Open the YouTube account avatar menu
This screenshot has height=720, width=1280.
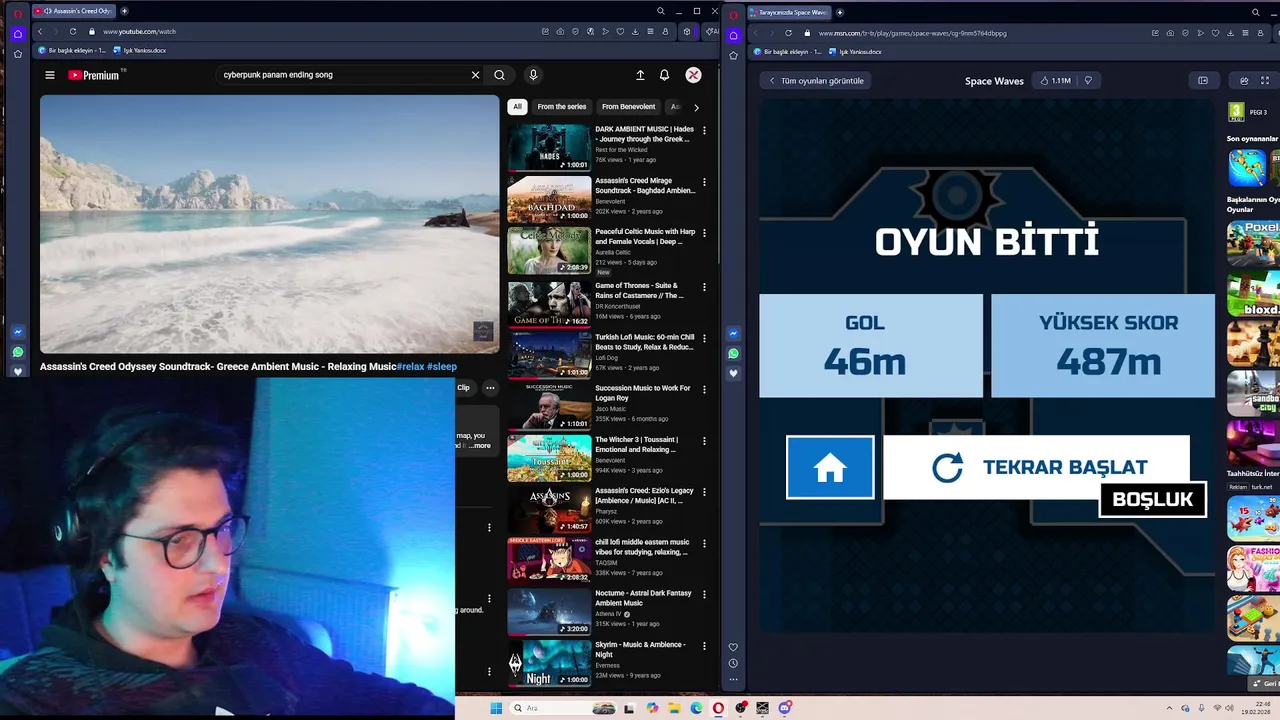click(693, 75)
